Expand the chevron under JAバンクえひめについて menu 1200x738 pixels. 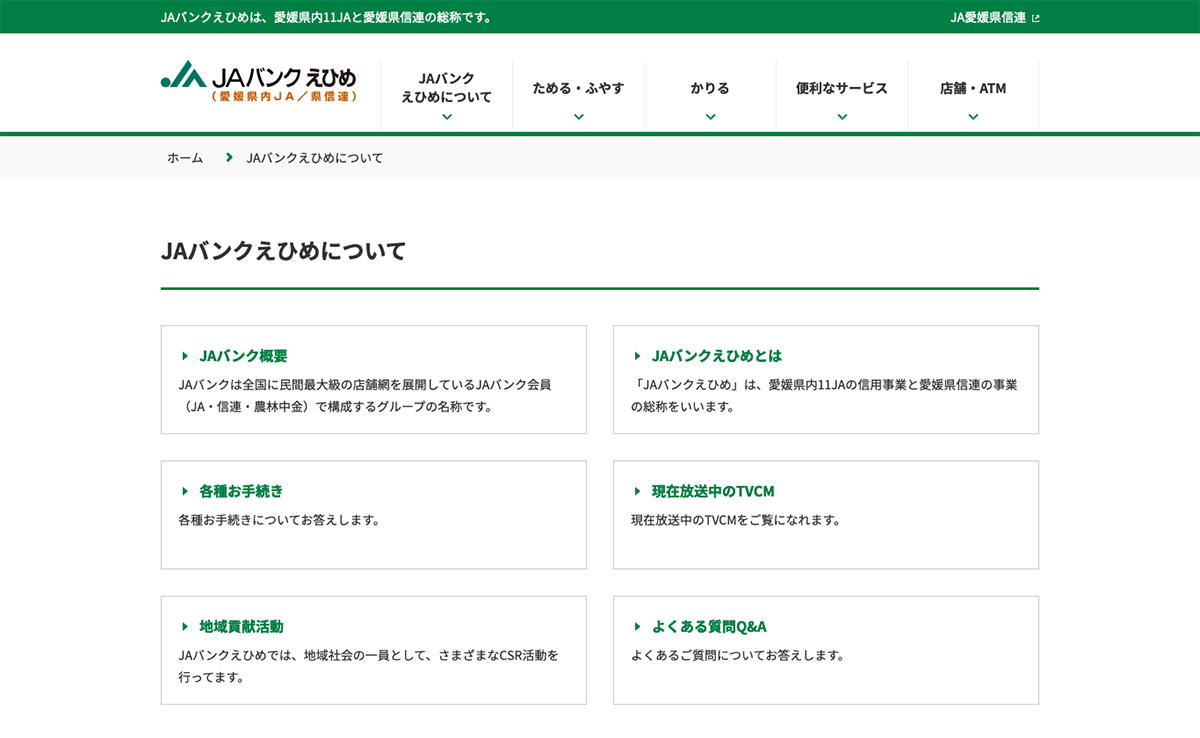click(447, 117)
